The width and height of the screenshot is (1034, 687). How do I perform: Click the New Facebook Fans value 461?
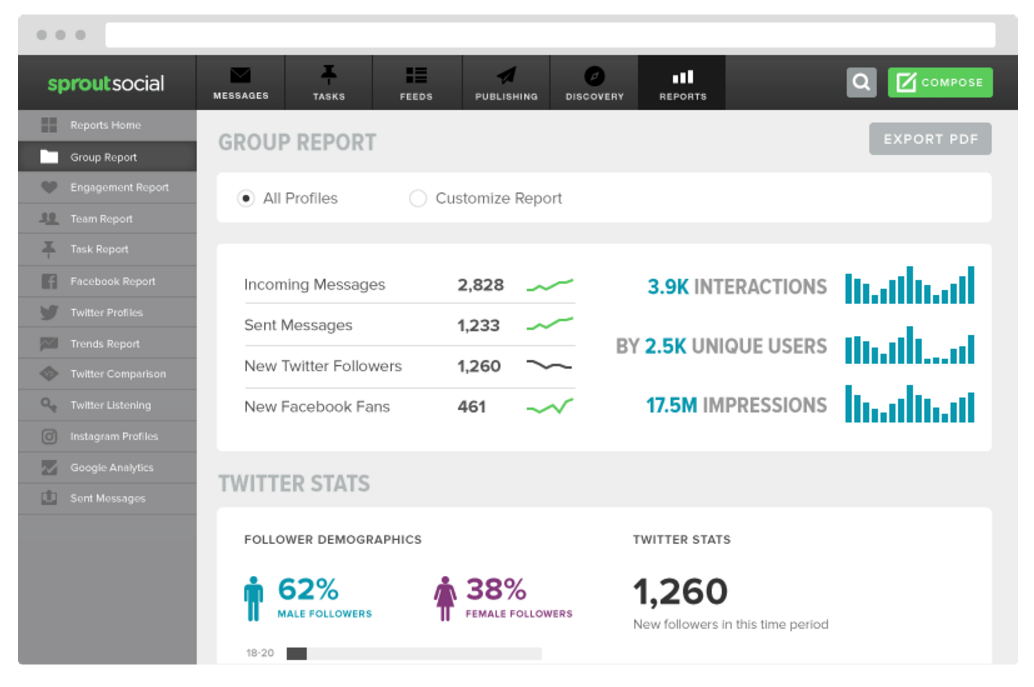click(471, 407)
